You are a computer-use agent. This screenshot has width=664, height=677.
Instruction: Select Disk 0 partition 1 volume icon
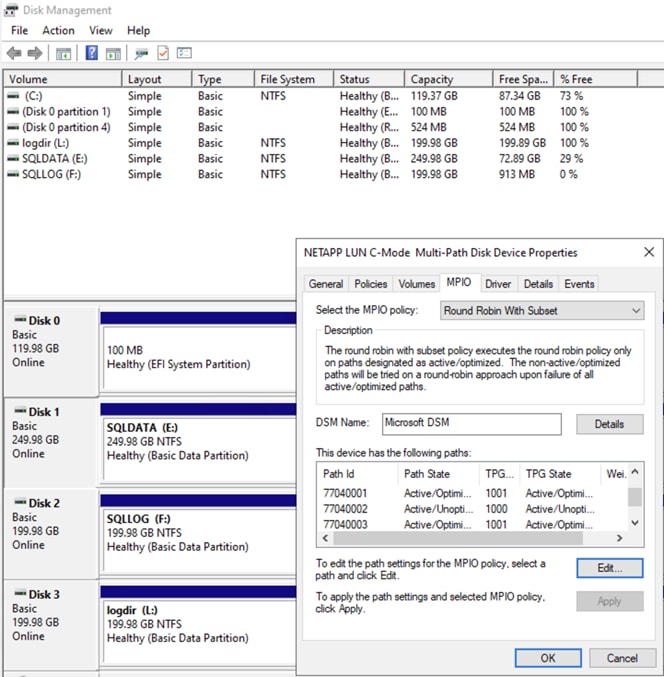tap(13, 111)
